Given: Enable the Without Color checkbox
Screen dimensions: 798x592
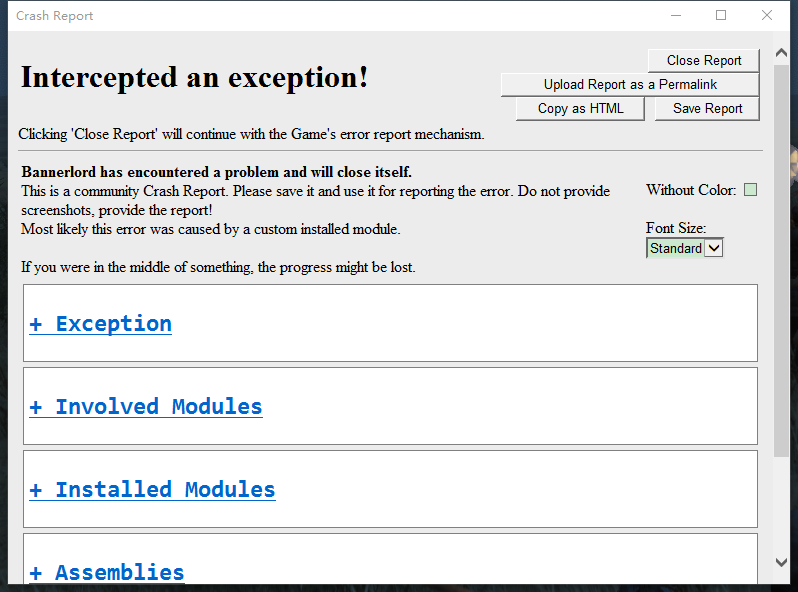Looking at the screenshot, I should (750, 190).
